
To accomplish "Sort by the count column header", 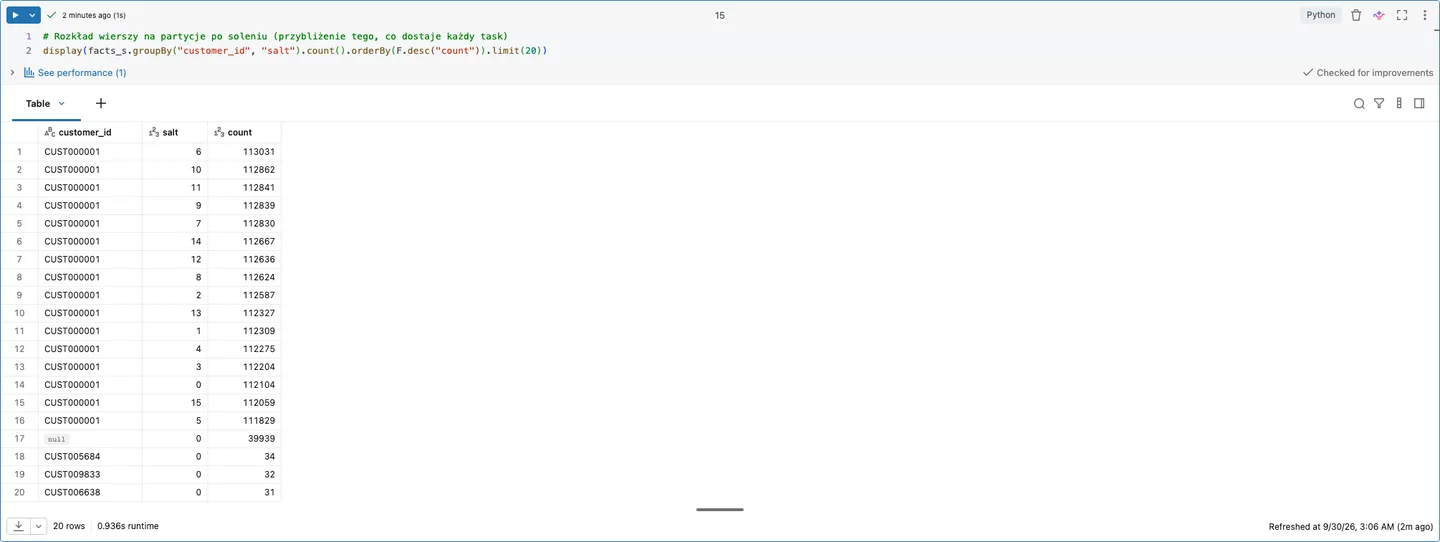I will coord(244,132).
